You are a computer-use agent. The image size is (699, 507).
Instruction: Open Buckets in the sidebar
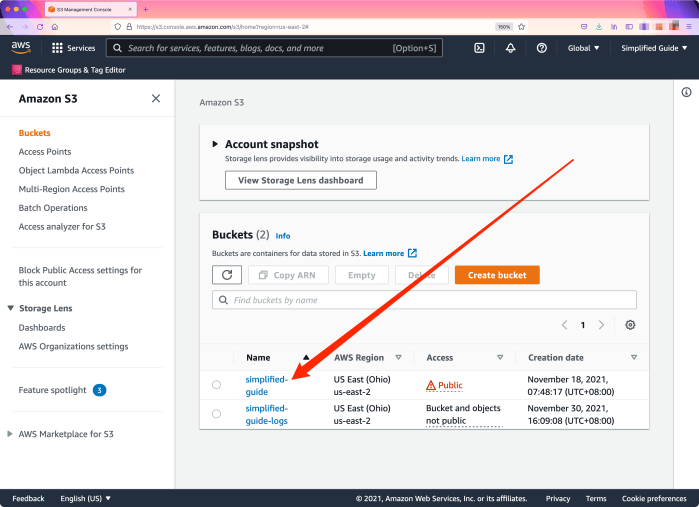(34, 133)
